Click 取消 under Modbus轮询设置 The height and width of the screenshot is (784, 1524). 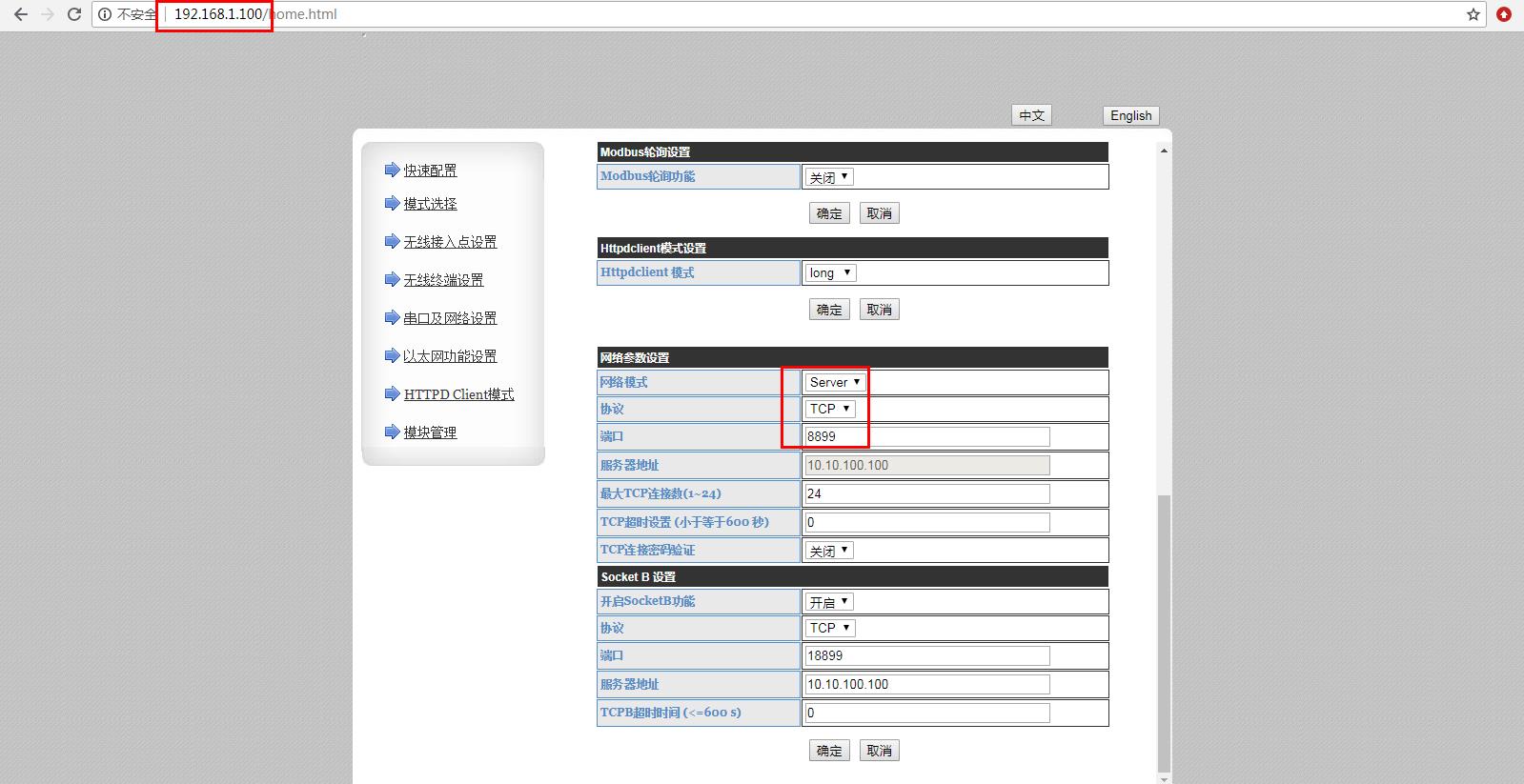click(x=880, y=213)
